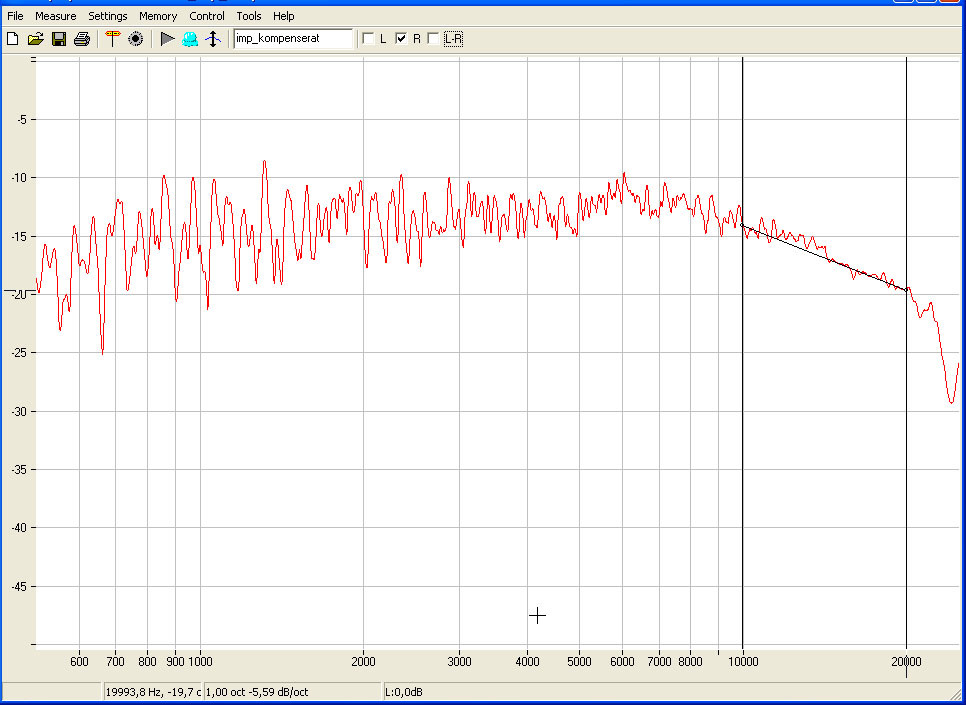Screen dimensions: 966x705
Task: Uncheck the R channel checkbox
Action: coord(401,39)
